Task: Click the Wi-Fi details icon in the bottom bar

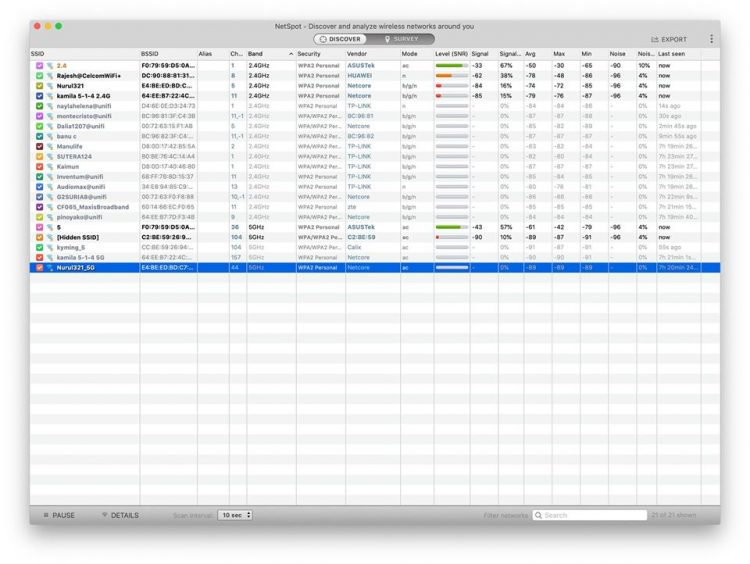Action: (x=104, y=515)
